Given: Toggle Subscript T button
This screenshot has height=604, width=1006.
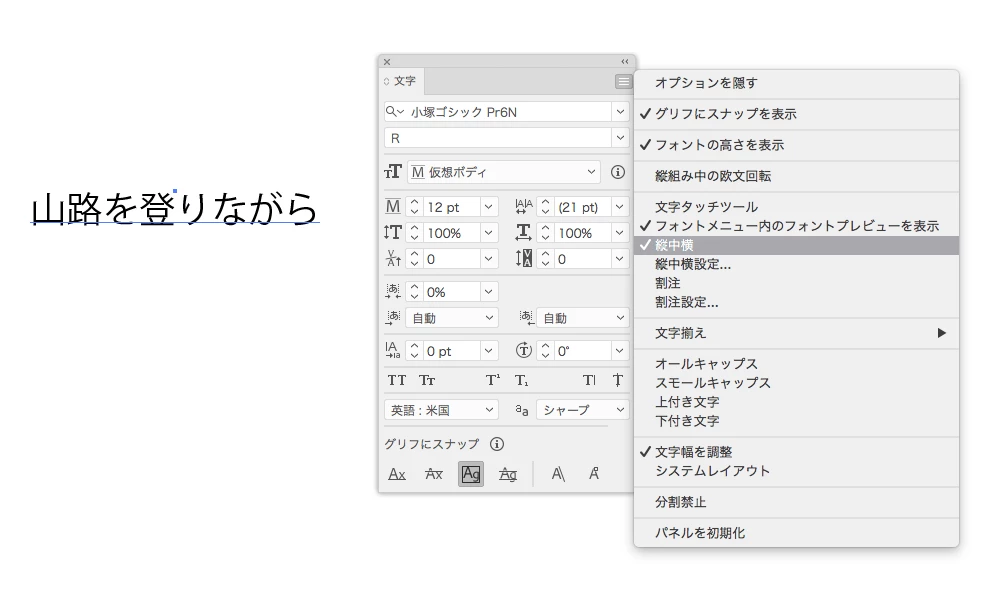Looking at the screenshot, I should (x=522, y=381).
